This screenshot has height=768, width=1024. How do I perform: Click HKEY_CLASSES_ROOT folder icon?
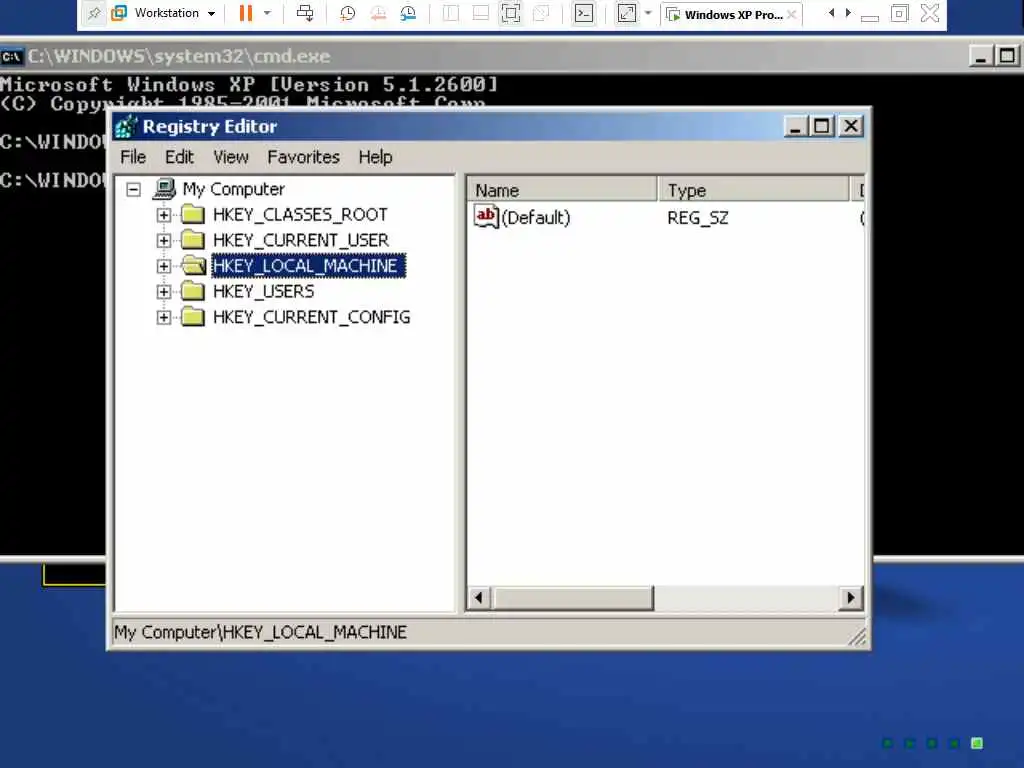pyautogui.click(x=193, y=214)
